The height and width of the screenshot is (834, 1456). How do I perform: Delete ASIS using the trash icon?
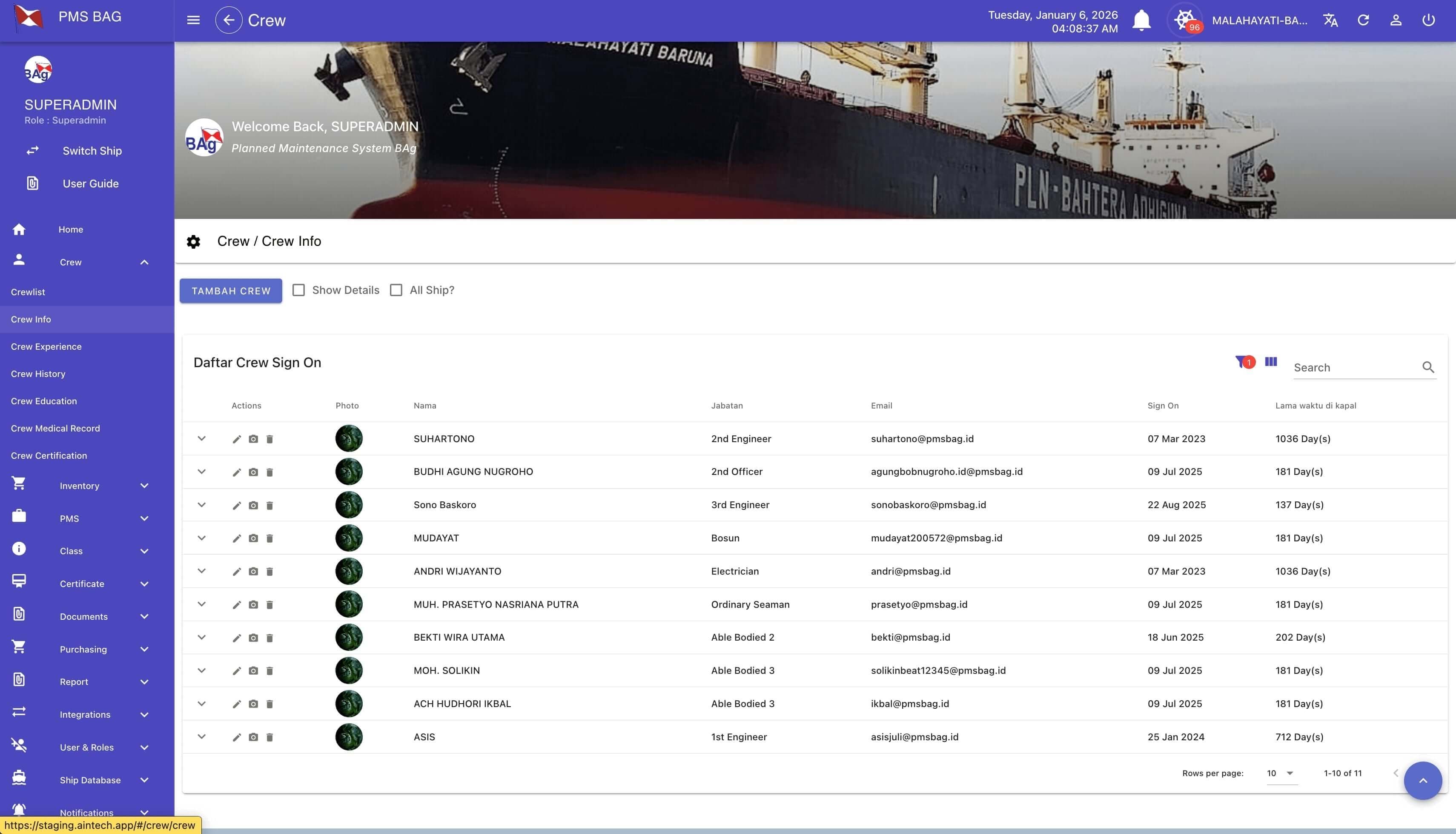click(x=269, y=737)
